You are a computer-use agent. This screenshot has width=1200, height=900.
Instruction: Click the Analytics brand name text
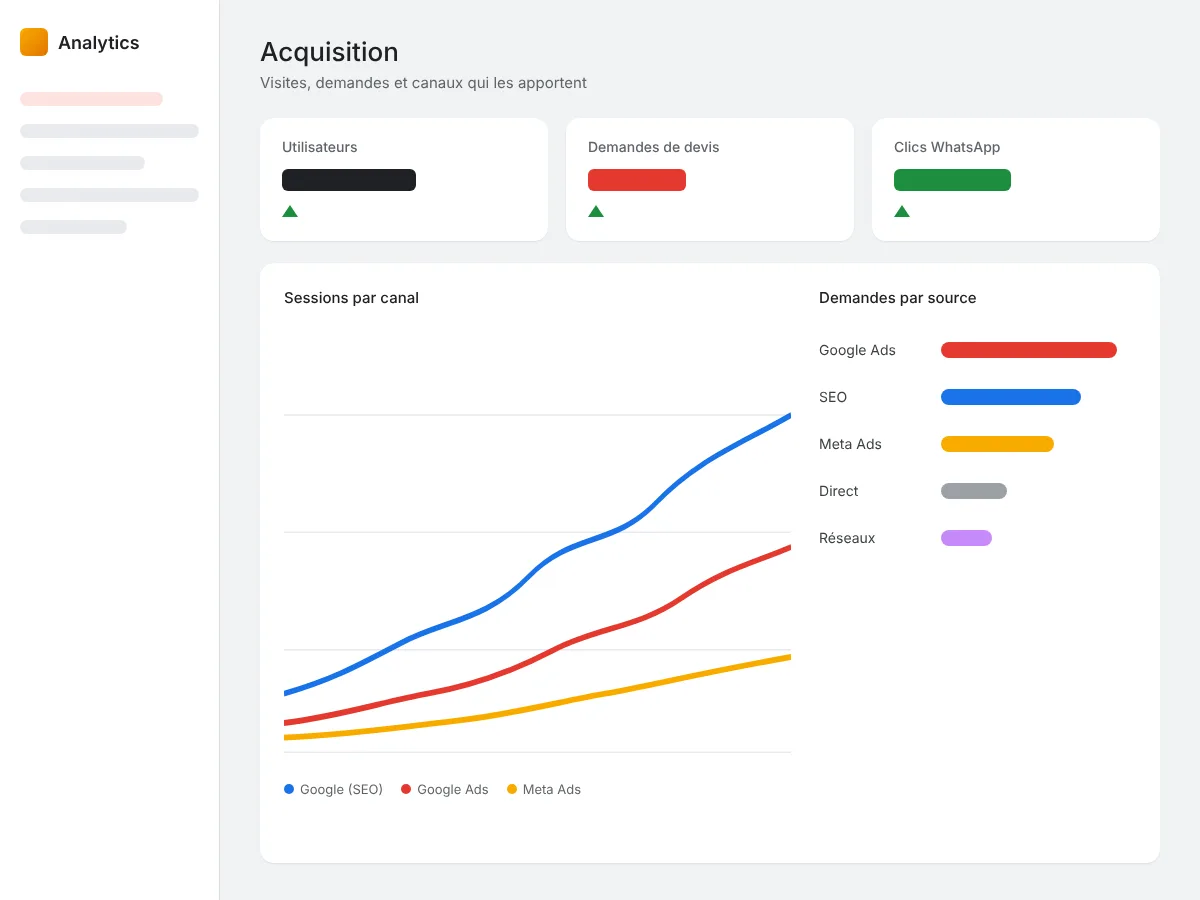(x=99, y=43)
